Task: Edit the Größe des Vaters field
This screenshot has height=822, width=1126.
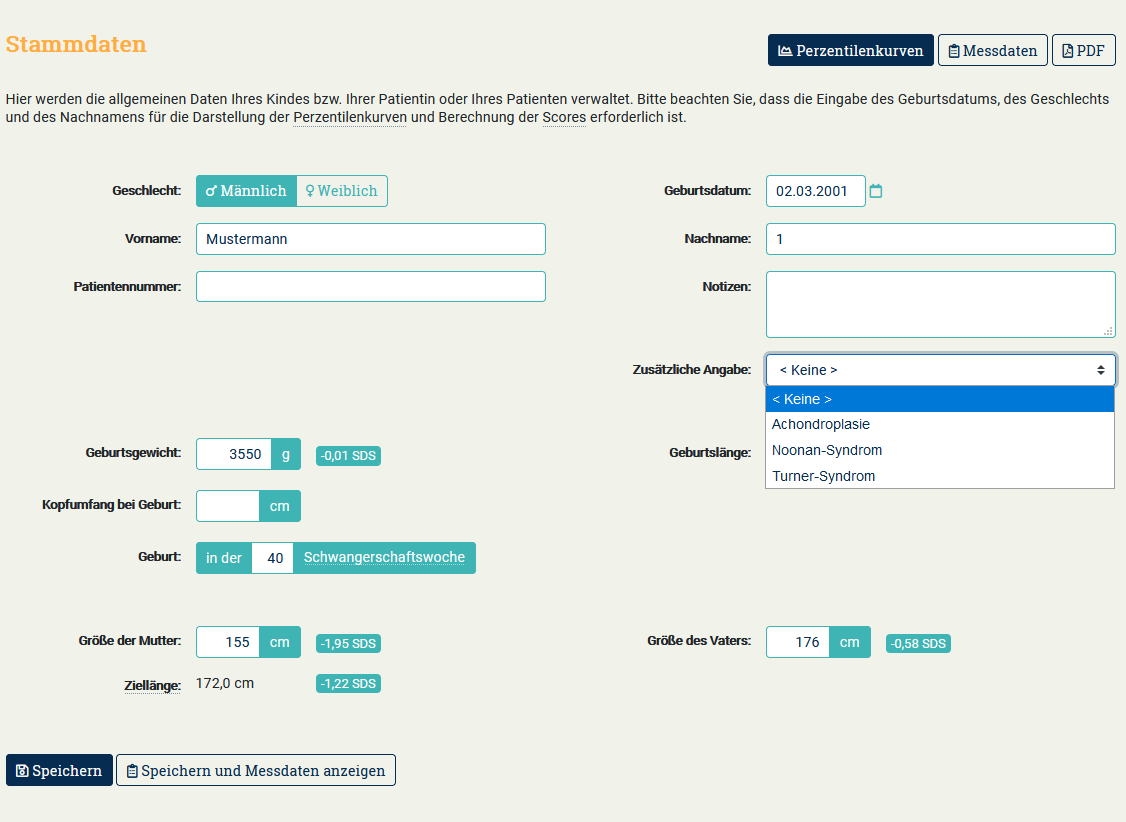Action: click(x=798, y=643)
